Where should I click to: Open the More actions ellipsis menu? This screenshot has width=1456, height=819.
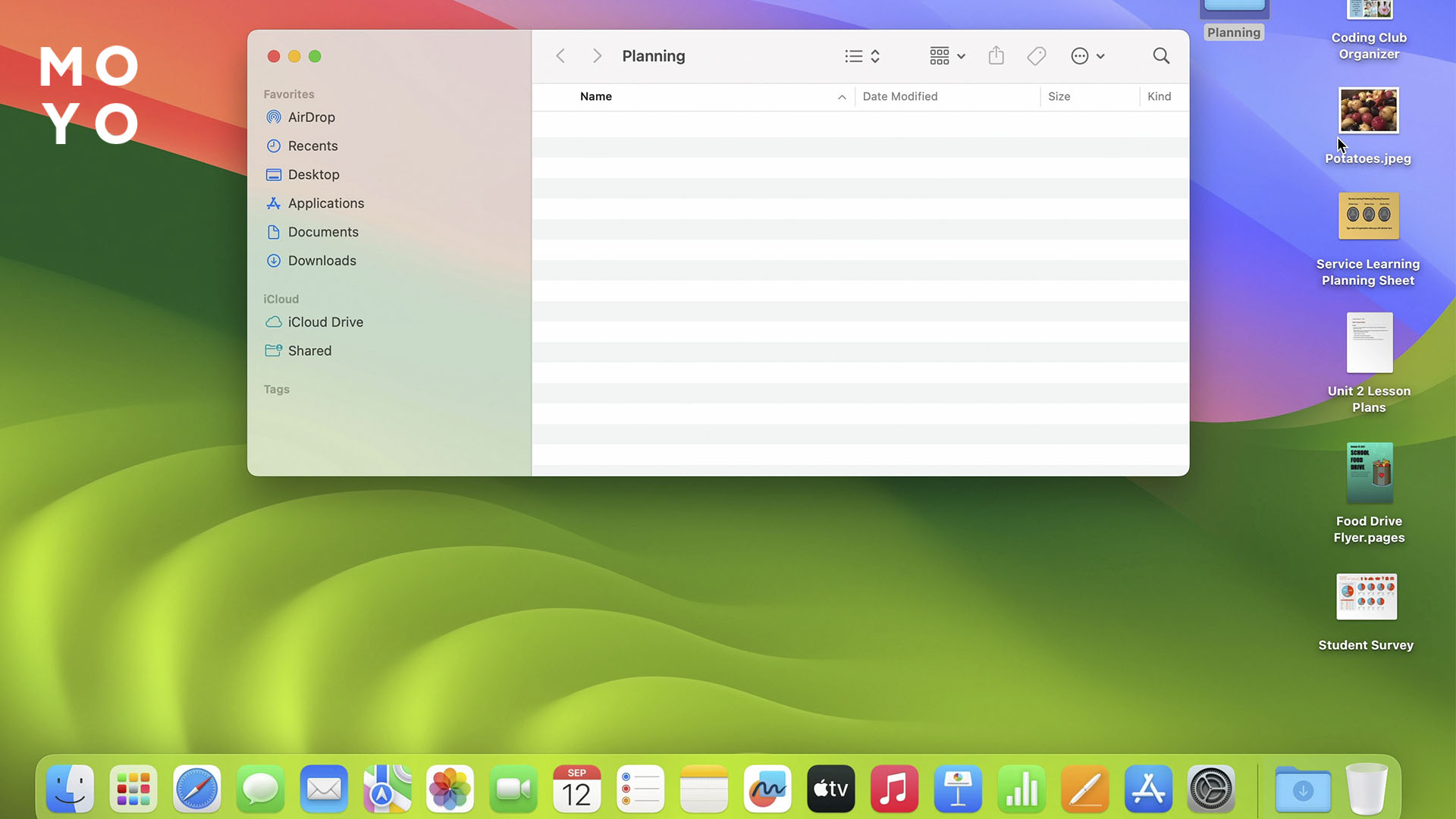(1087, 55)
